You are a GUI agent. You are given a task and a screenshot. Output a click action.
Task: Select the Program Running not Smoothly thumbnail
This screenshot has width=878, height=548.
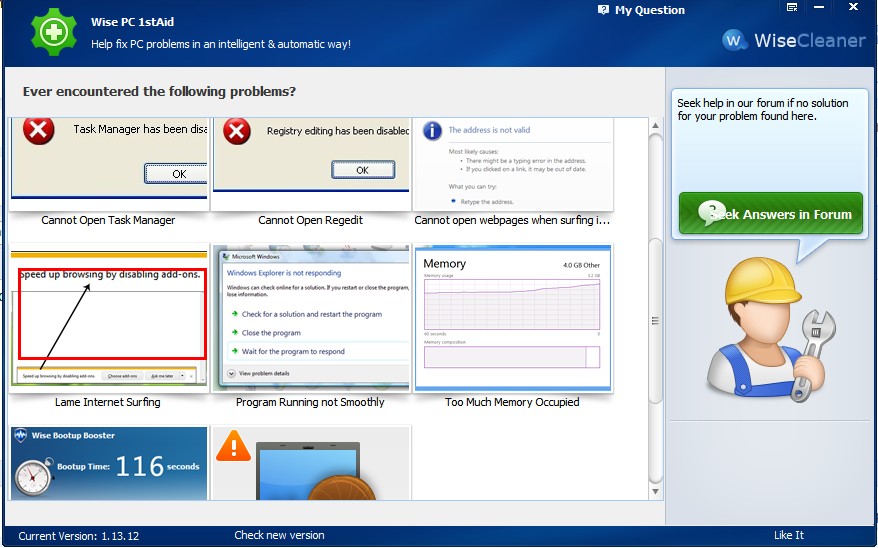pyautogui.click(x=311, y=317)
